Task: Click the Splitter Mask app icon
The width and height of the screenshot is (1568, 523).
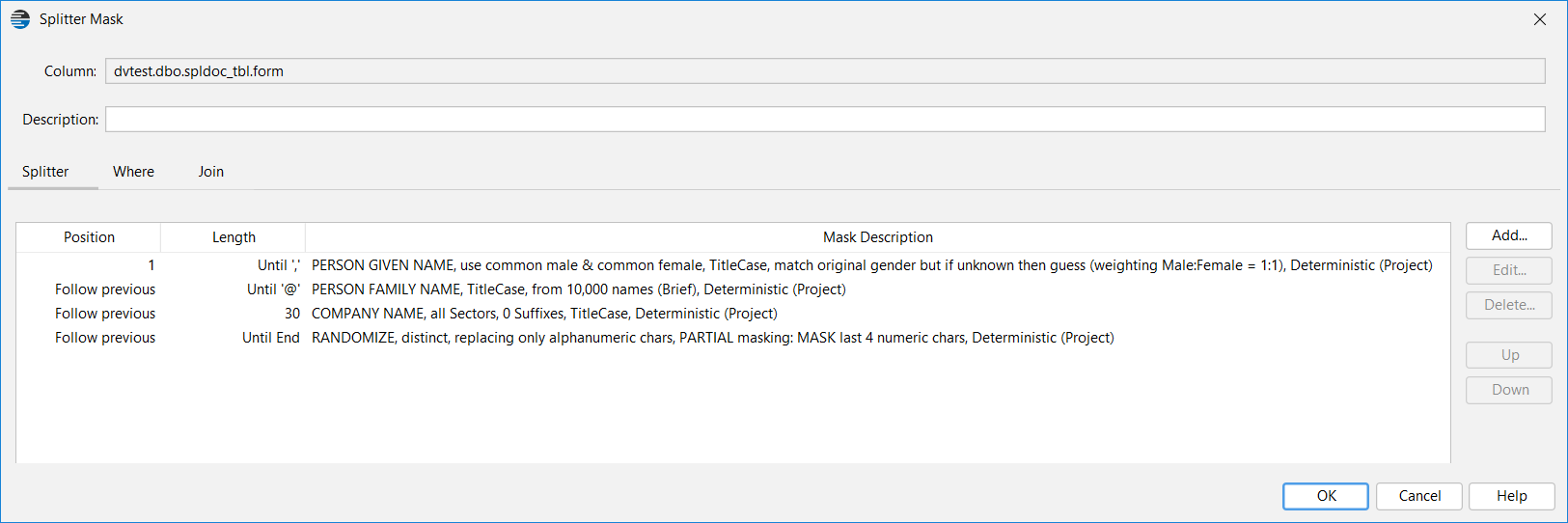Action: (20, 19)
